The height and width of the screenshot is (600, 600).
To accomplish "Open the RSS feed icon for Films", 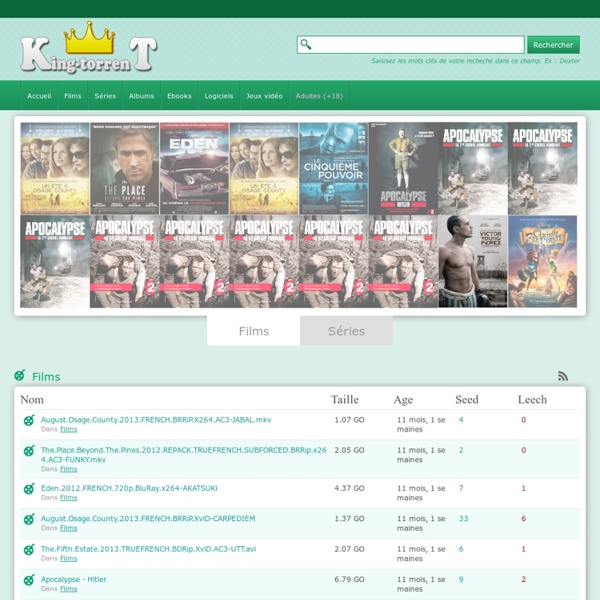I will pos(562,376).
